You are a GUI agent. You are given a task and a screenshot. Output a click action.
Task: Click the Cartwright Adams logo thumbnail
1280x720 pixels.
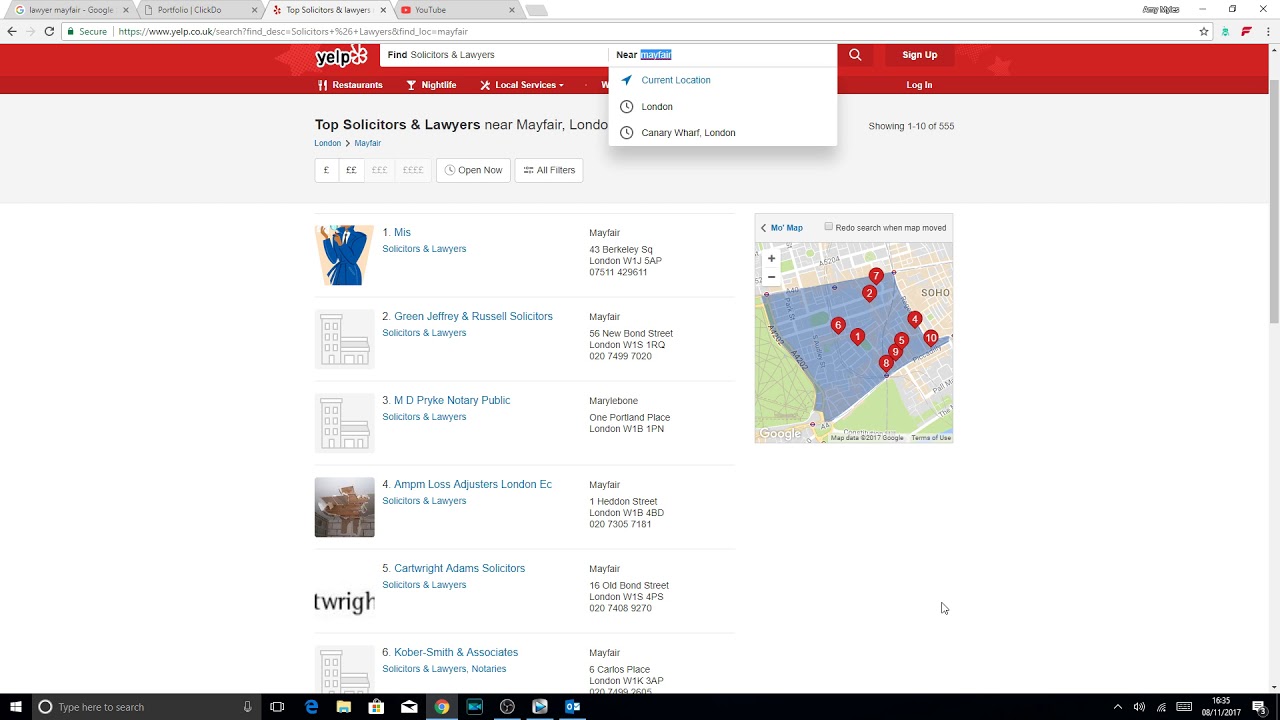(x=344, y=591)
